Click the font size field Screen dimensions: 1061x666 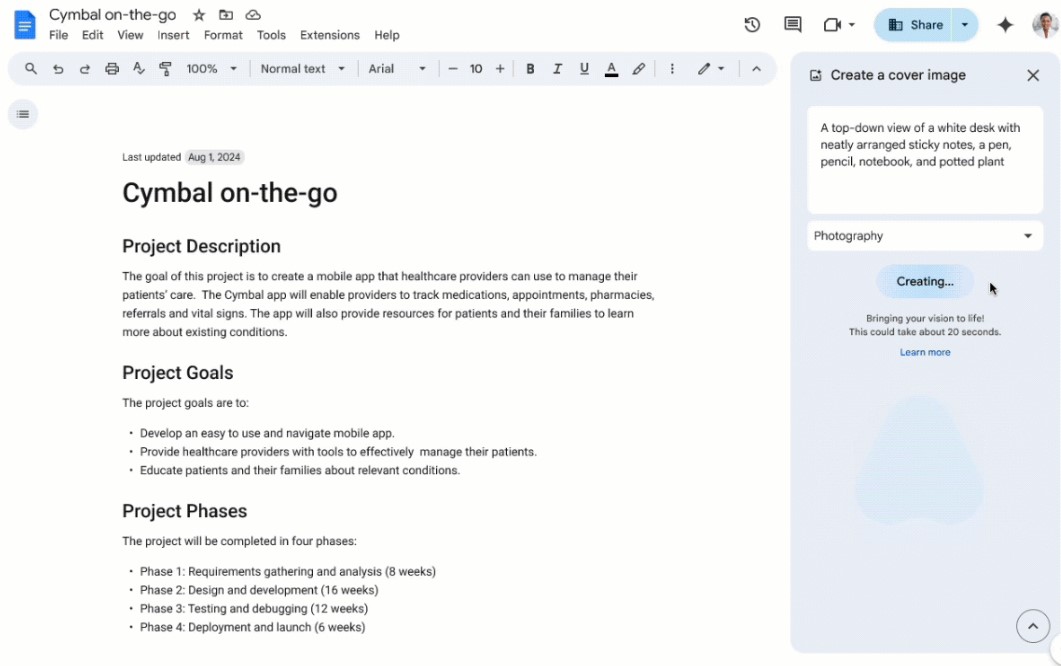tap(476, 68)
